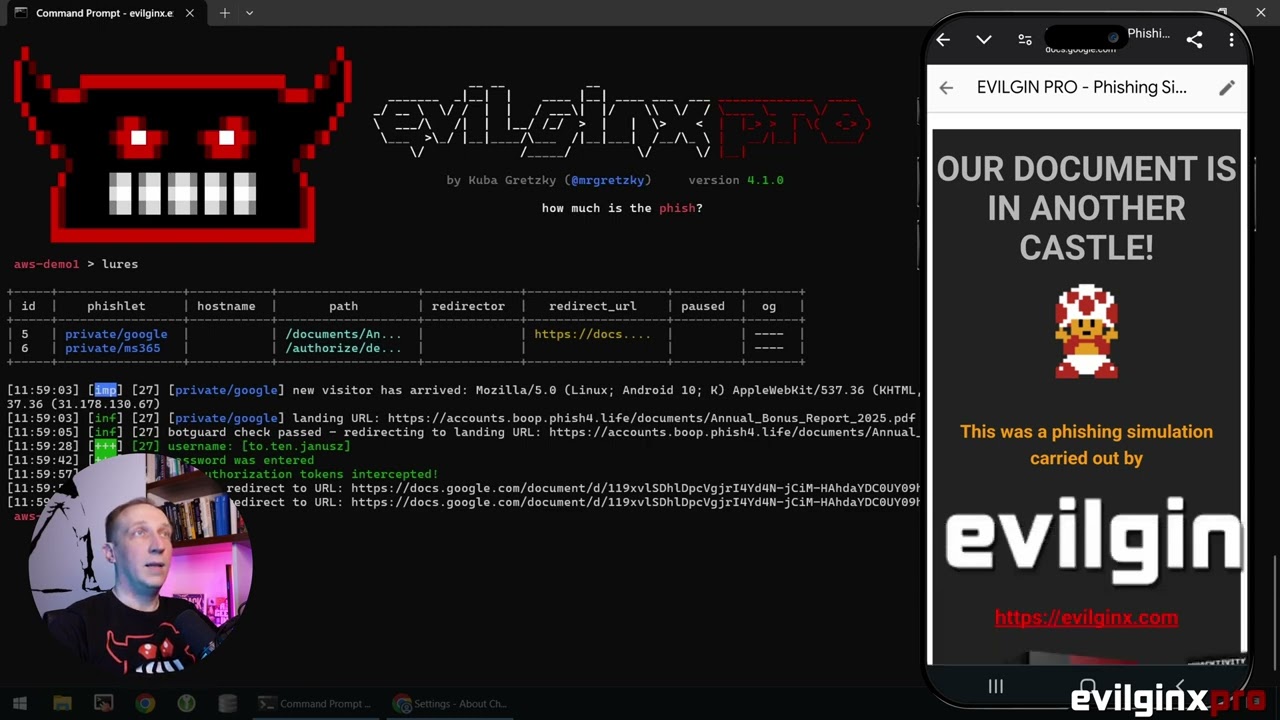The height and width of the screenshot is (720, 1280).
Task: Open the remote screen app in taskbar
Action: (x=103, y=703)
